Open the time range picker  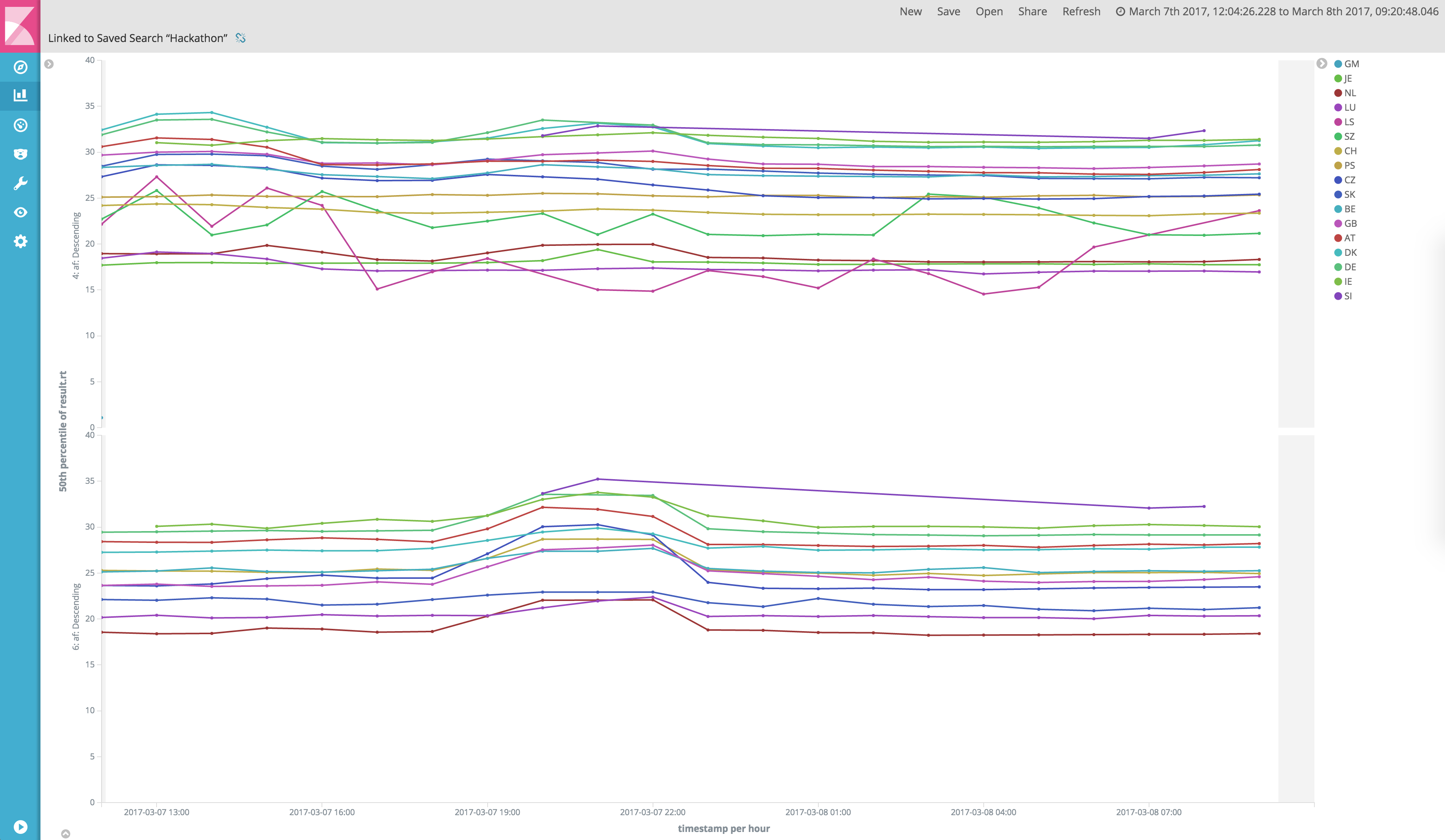pos(1277,11)
